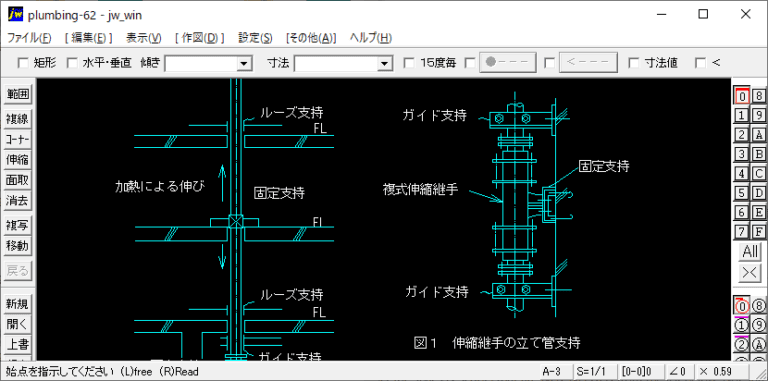The height and width of the screenshot is (381, 768).
Task: Enable the 矩形 checkbox
Action: pyautogui.click(x=23, y=63)
